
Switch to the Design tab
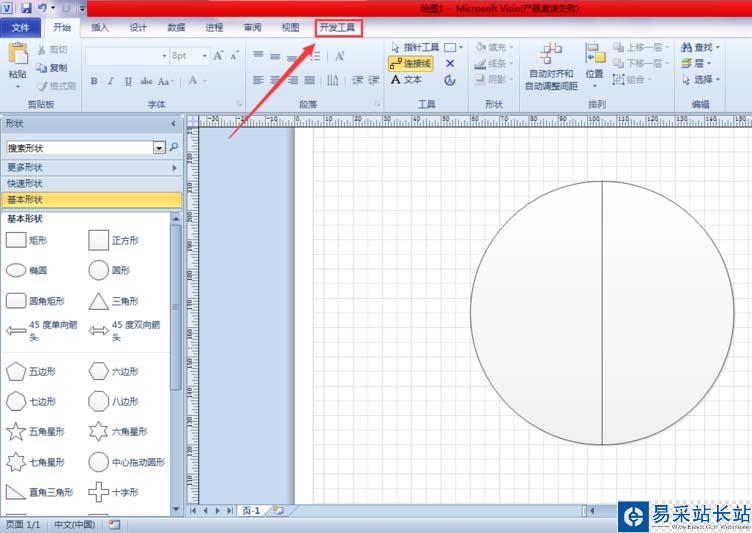tap(138, 27)
